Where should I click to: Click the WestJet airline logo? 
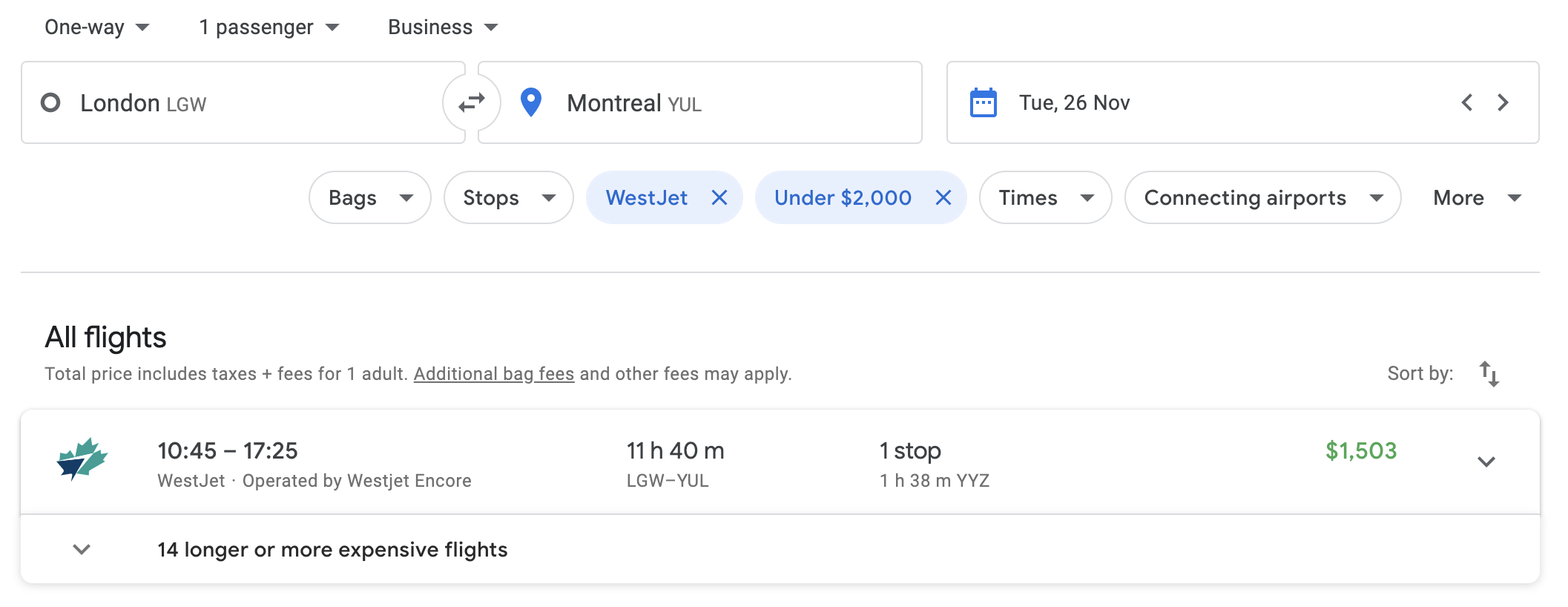pyautogui.click(x=82, y=459)
